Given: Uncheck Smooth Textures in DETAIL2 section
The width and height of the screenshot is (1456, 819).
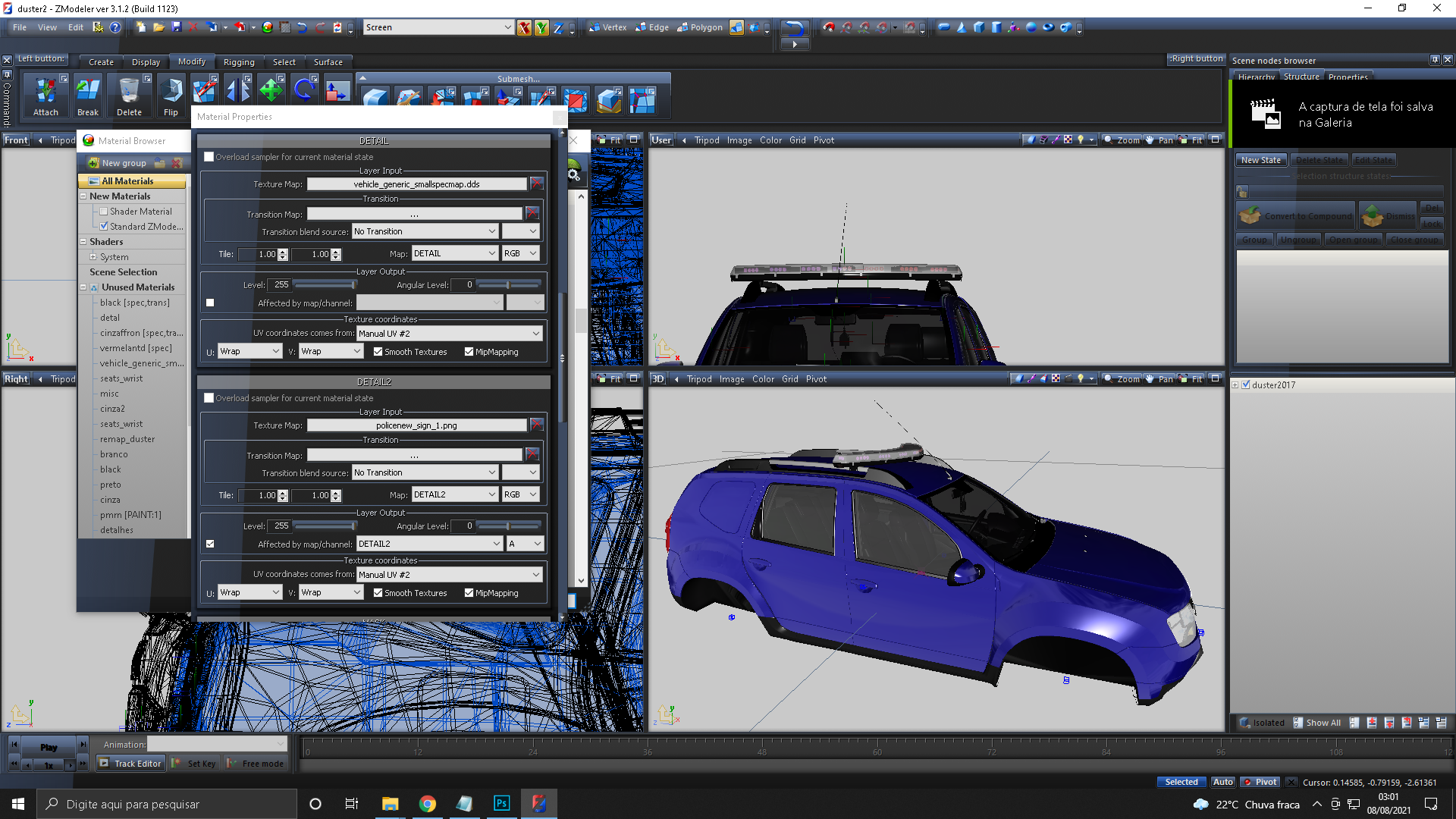Looking at the screenshot, I should 378,593.
